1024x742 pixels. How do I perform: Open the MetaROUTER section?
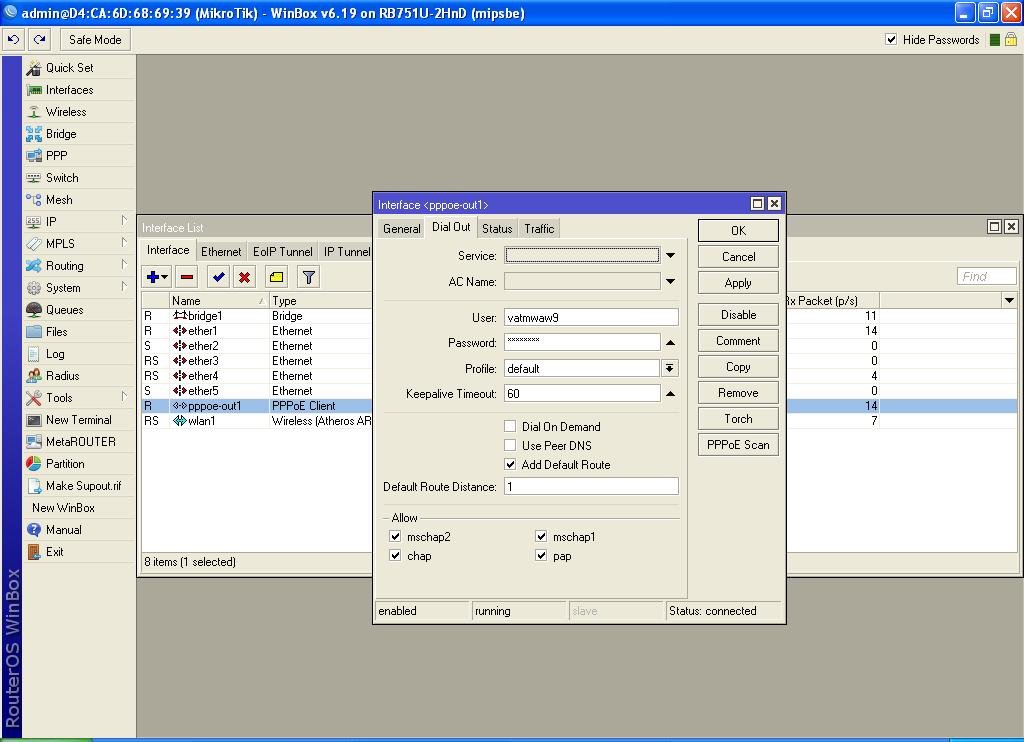pyautogui.click(x=80, y=442)
